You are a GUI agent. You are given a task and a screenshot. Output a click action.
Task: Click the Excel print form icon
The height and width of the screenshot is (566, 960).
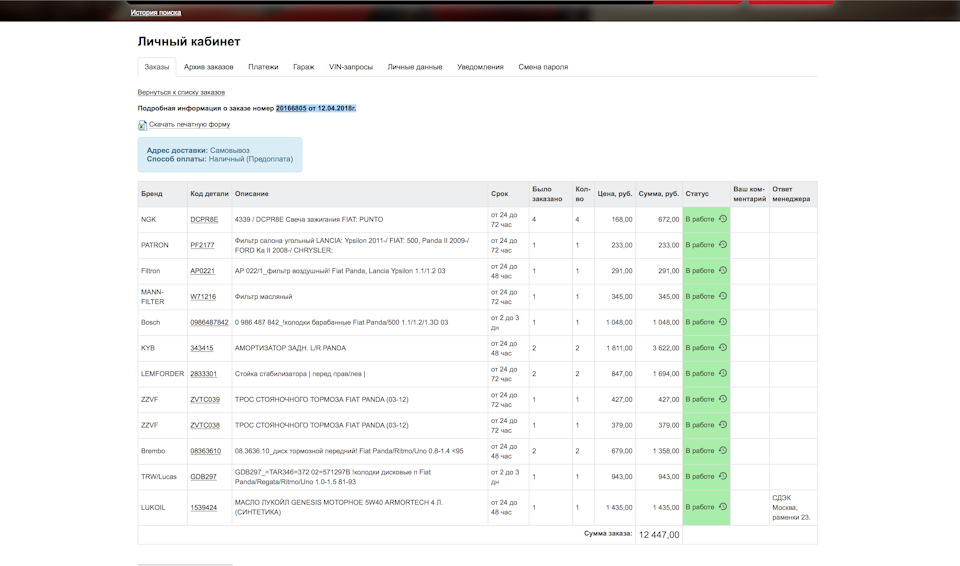pos(142,125)
